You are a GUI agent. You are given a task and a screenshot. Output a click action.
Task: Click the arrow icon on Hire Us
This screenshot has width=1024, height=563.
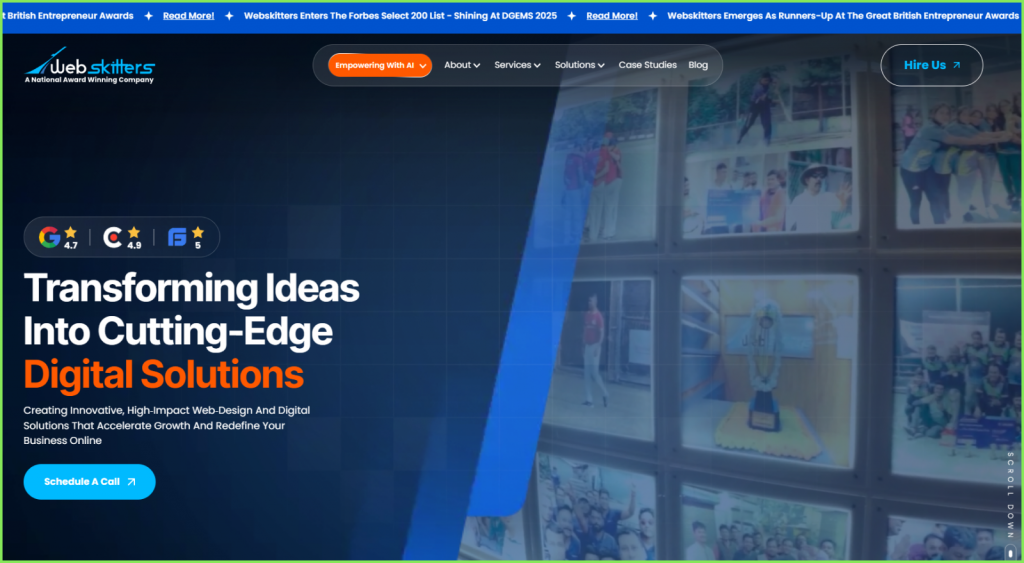click(957, 65)
